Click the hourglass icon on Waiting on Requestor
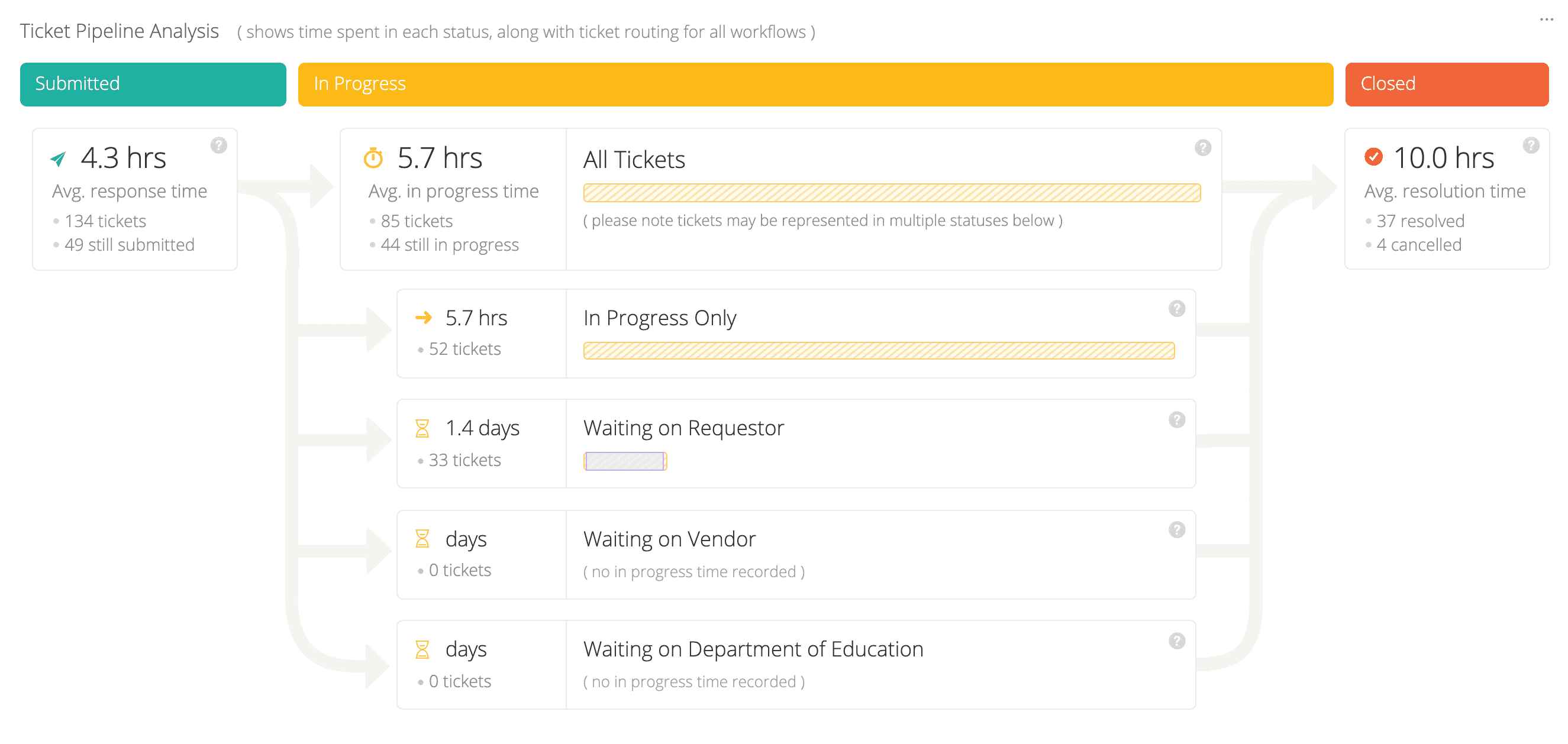Viewport: 1568px width, 744px height. click(422, 428)
